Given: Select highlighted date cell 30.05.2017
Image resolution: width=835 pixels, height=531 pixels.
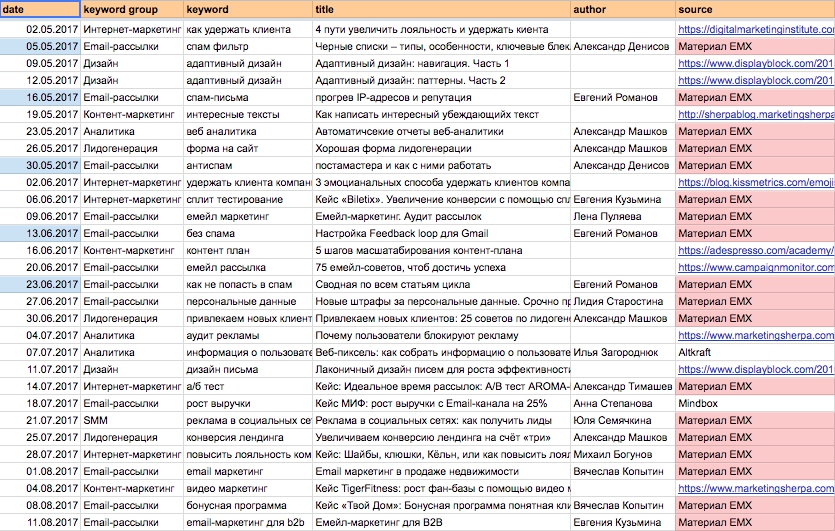Looking at the screenshot, I should pyautogui.click(x=40, y=166).
